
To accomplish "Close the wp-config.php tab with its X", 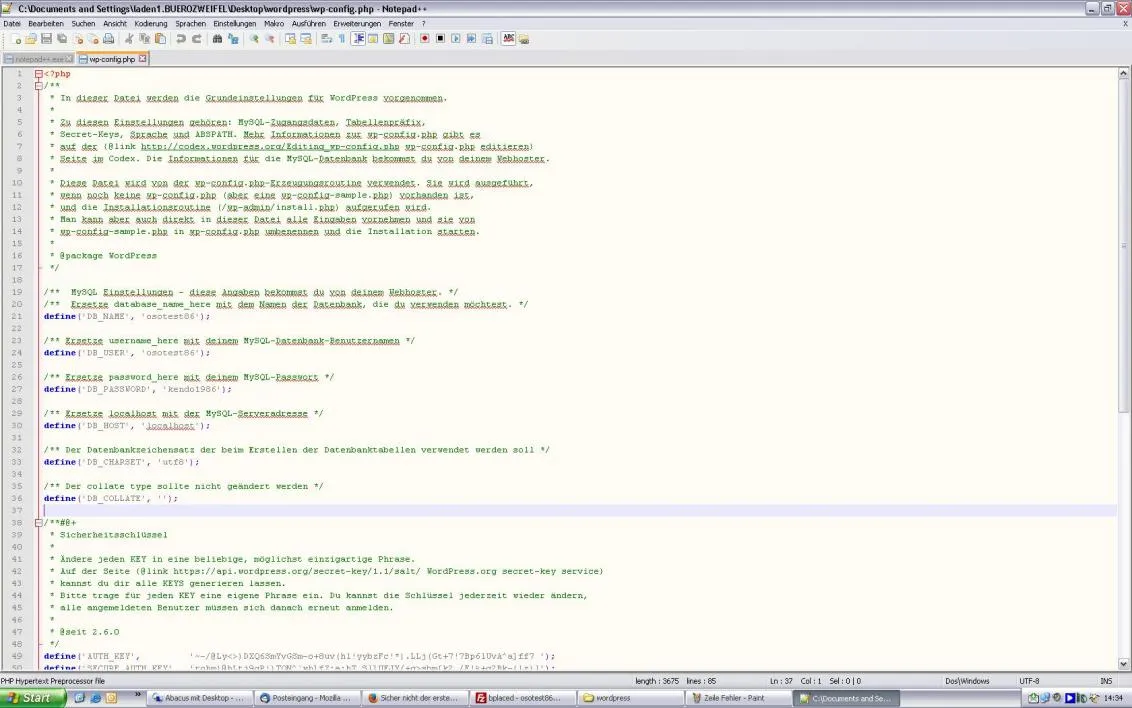I will pyautogui.click(x=142, y=58).
